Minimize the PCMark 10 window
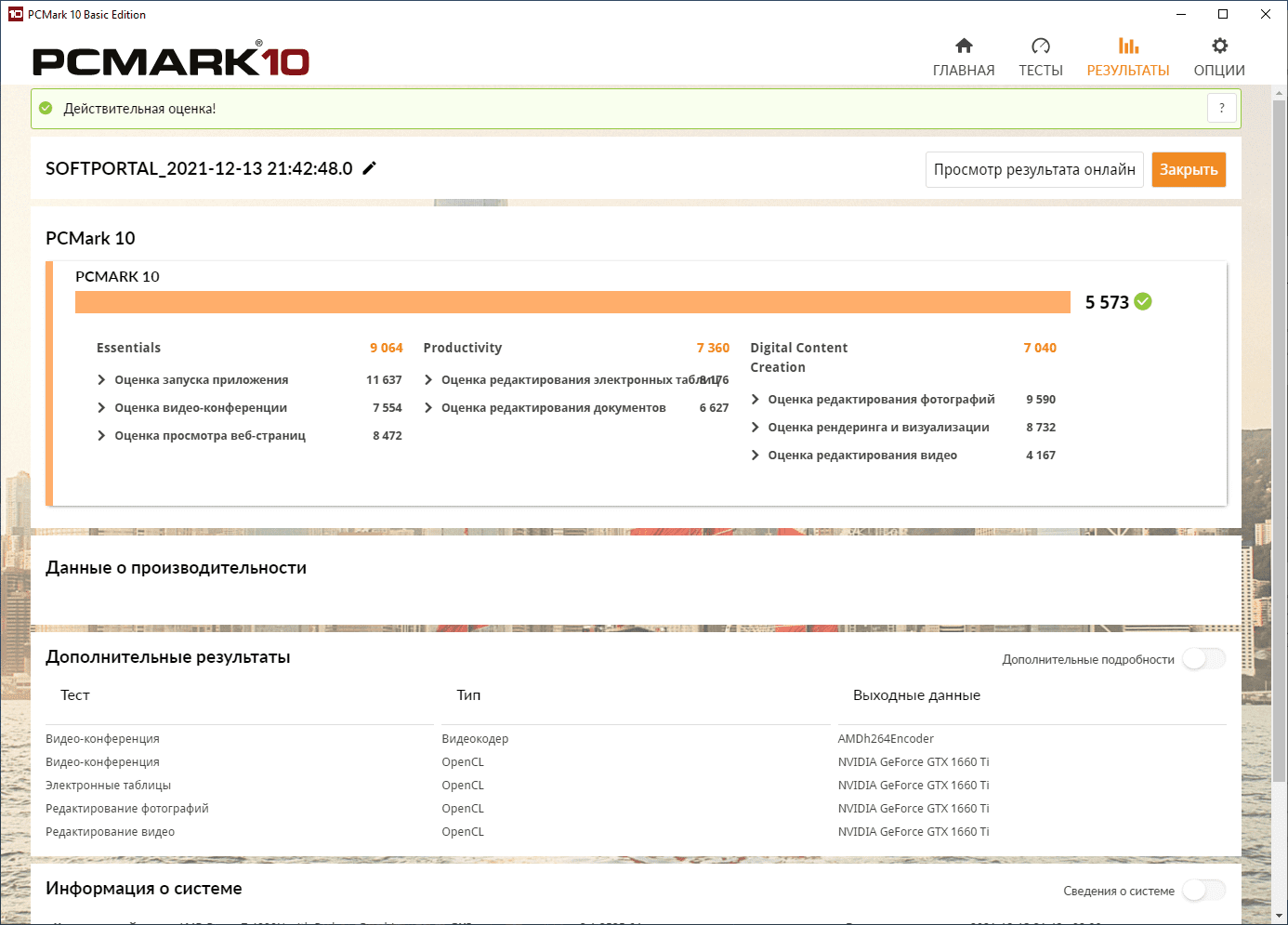Viewport: 1288px width, 925px height. [x=1180, y=14]
